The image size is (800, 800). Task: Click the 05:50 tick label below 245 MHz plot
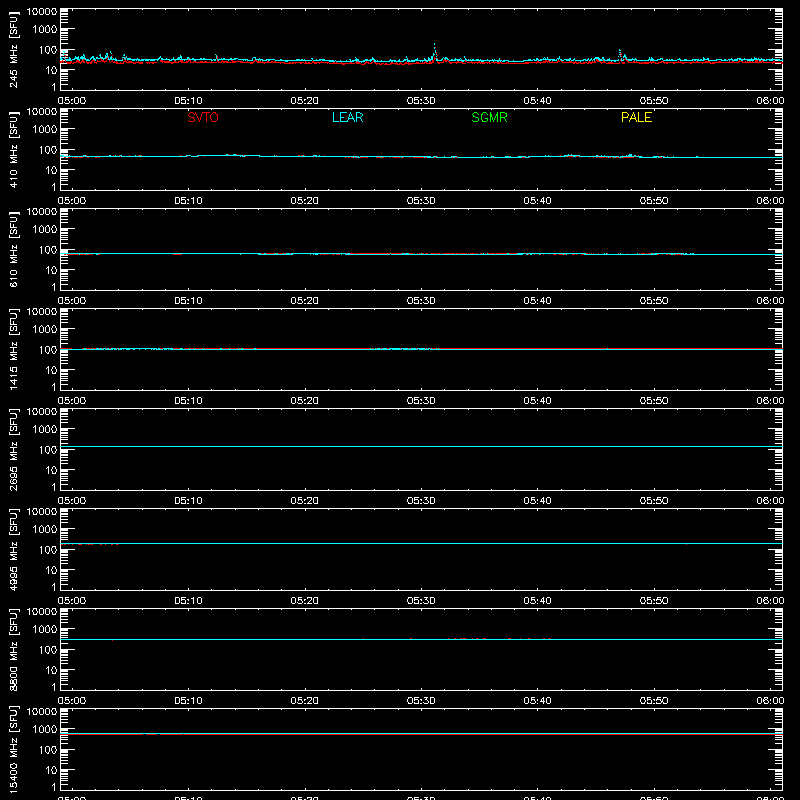pyautogui.click(x=654, y=101)
